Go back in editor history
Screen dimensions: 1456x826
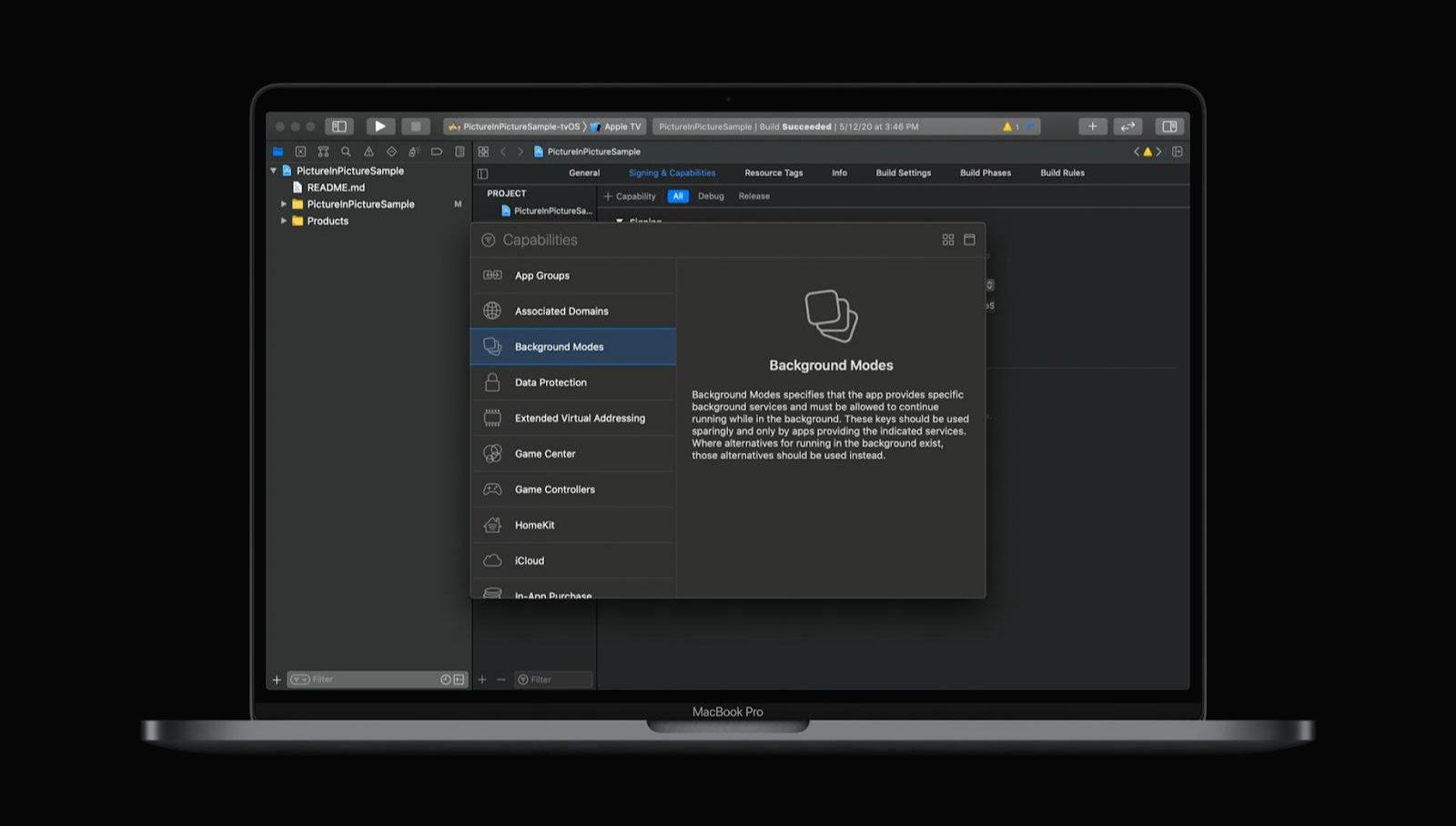(x=503, y=152)
